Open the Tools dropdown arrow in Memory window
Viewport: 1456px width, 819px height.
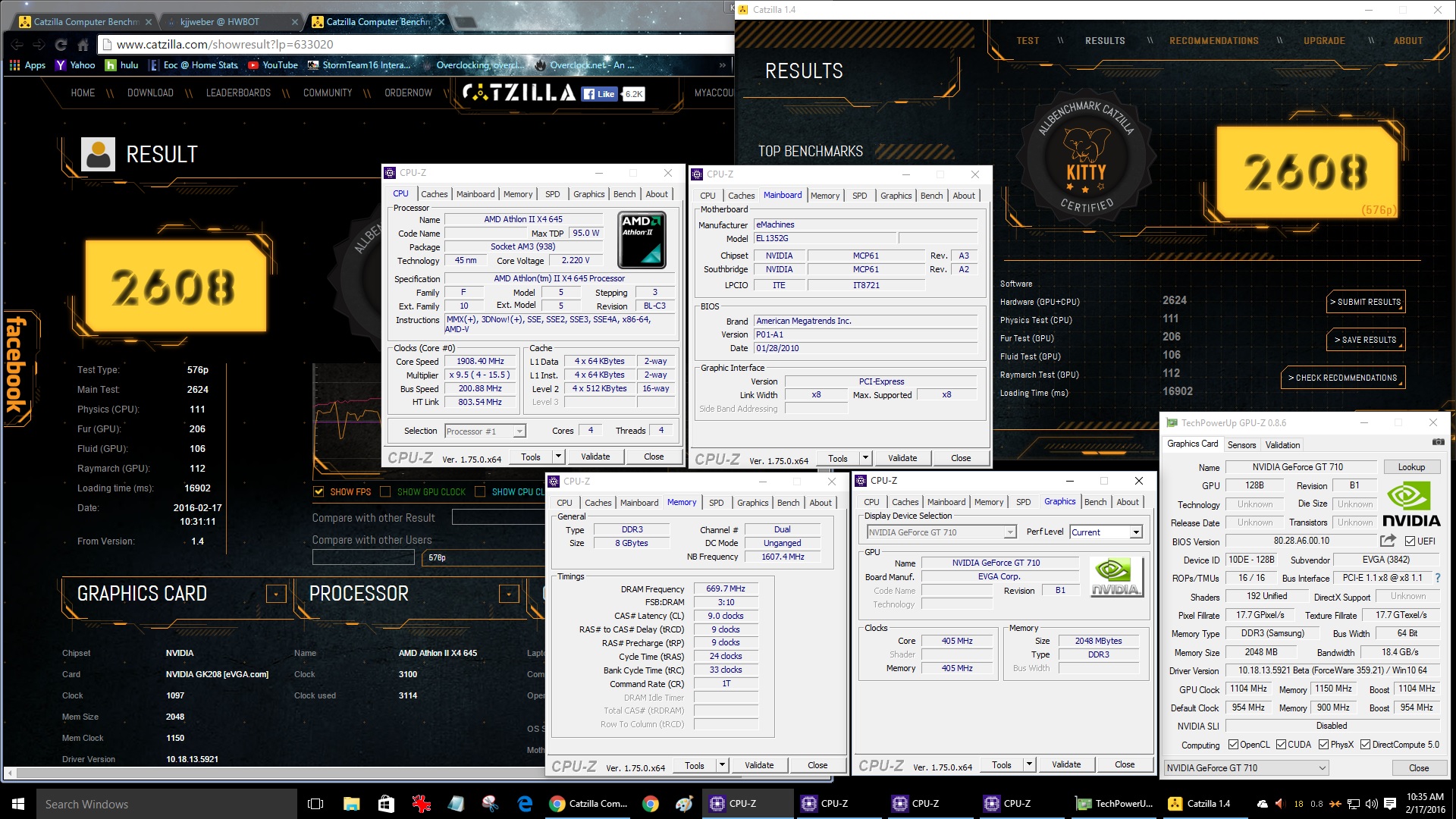point(722,765)
